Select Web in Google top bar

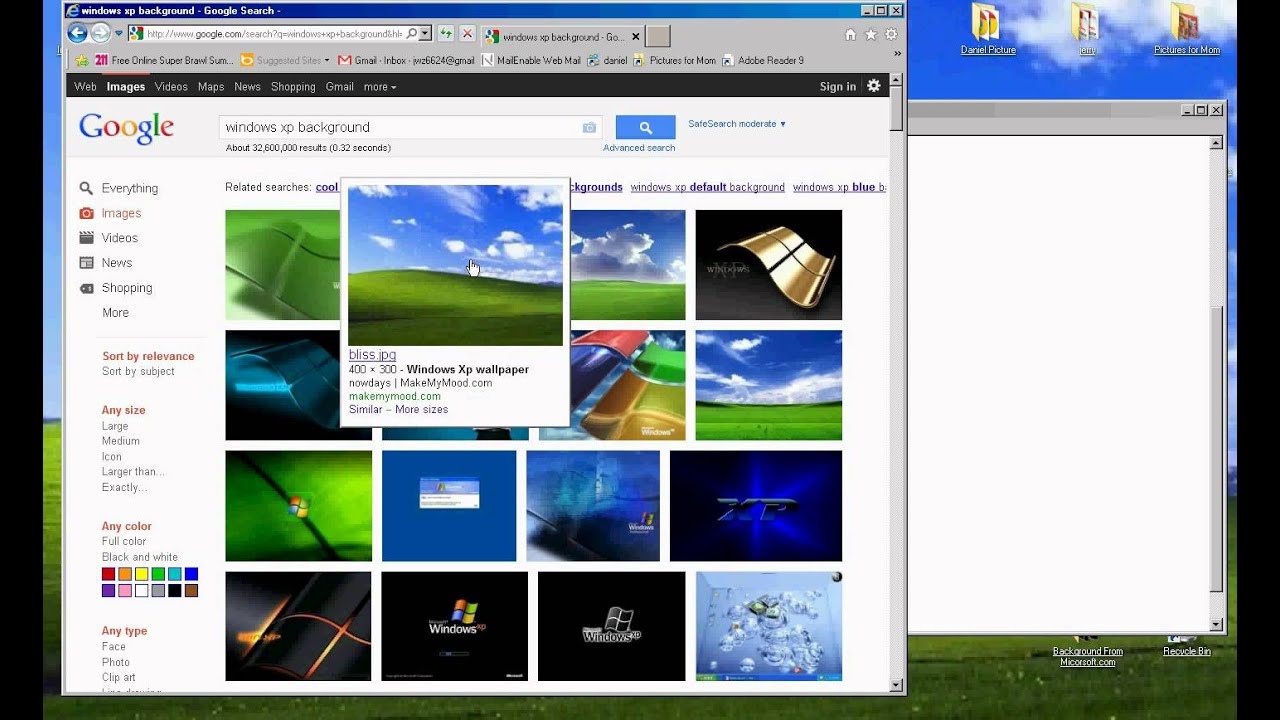click(x=85, y=87)
